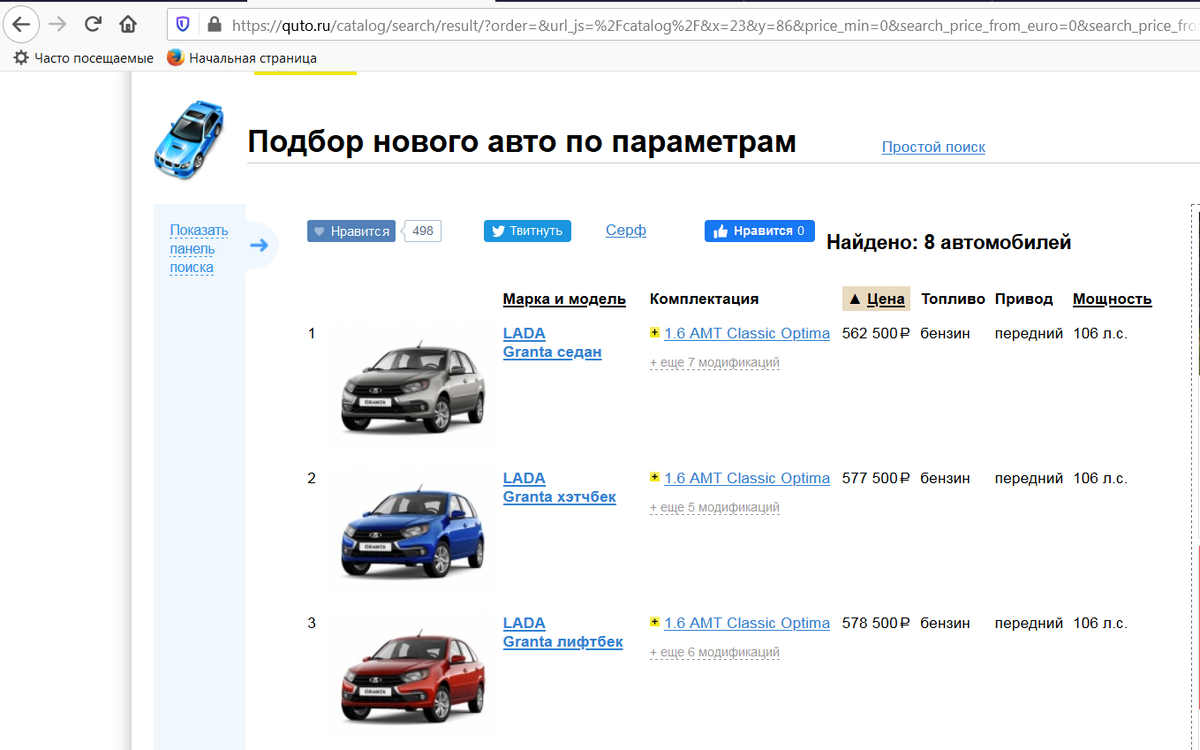Click the browser forward arrow

(58, 23)
